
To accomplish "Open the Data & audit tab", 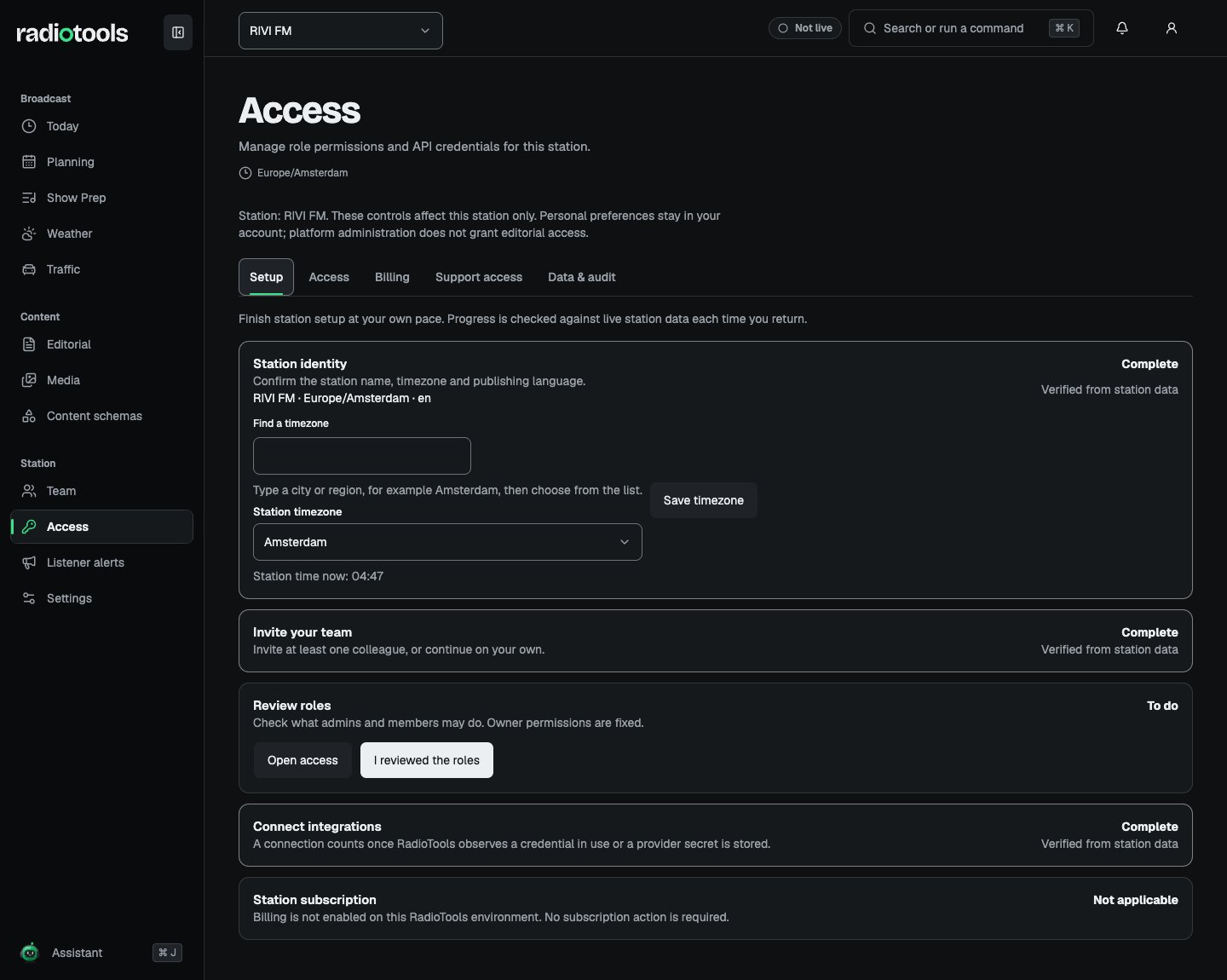I will click(582, 277).
